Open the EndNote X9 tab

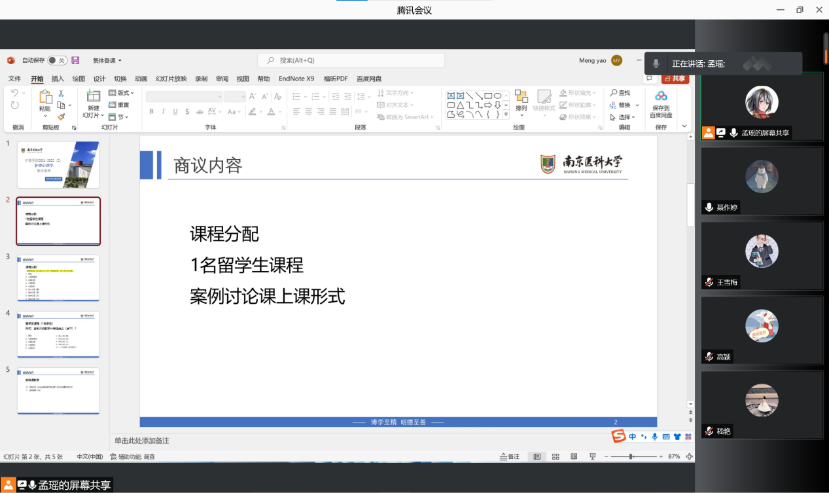tap(296, 78)
